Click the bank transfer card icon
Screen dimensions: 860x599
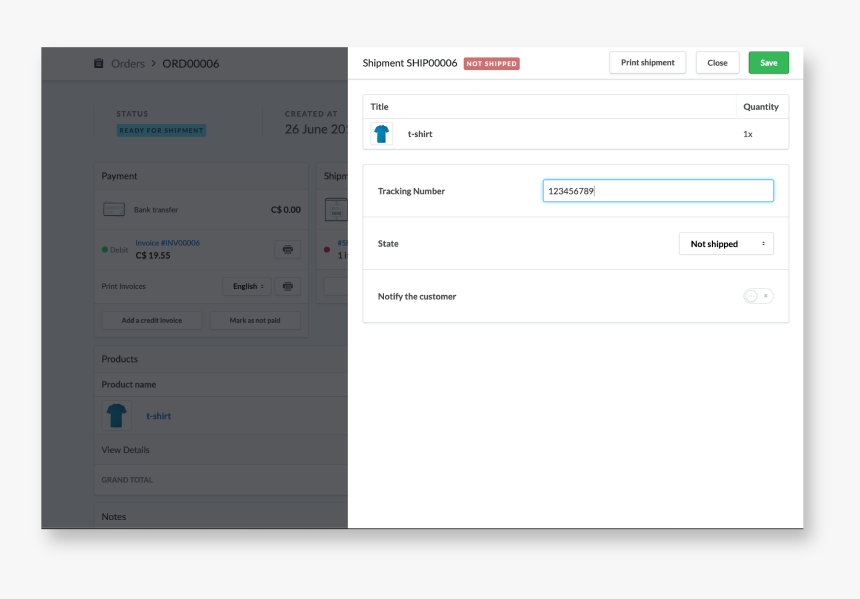(x=114, y=210)
